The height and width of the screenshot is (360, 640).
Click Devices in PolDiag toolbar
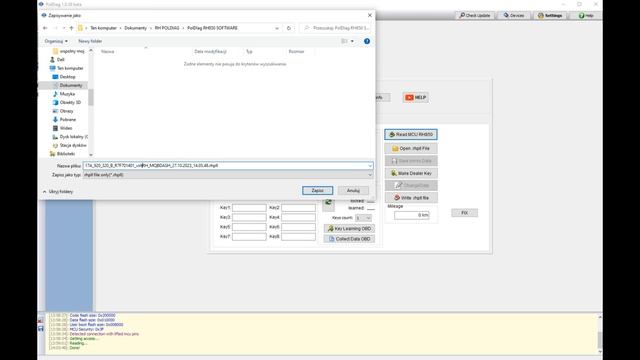pyautogui.click(x=514, y=16)
